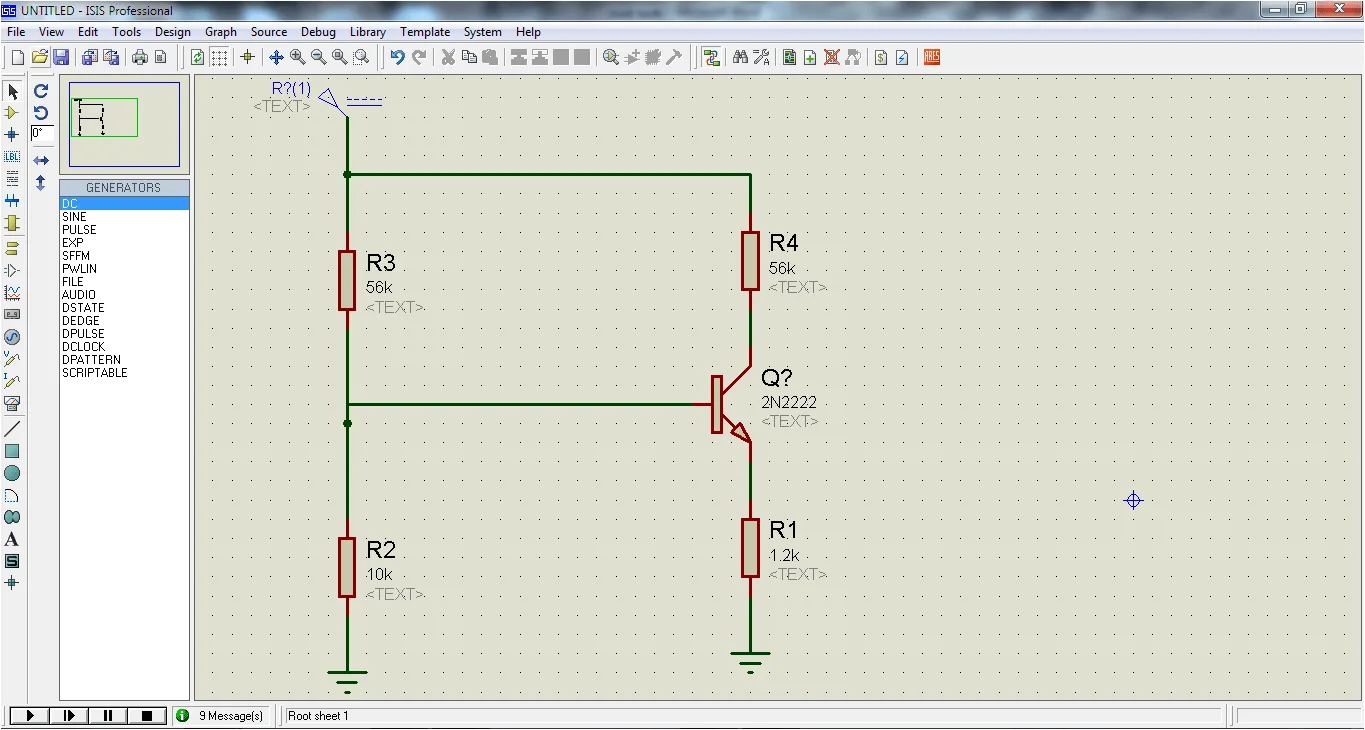
Task: Zoom to view entire sheet
Action: pos(340,58)
